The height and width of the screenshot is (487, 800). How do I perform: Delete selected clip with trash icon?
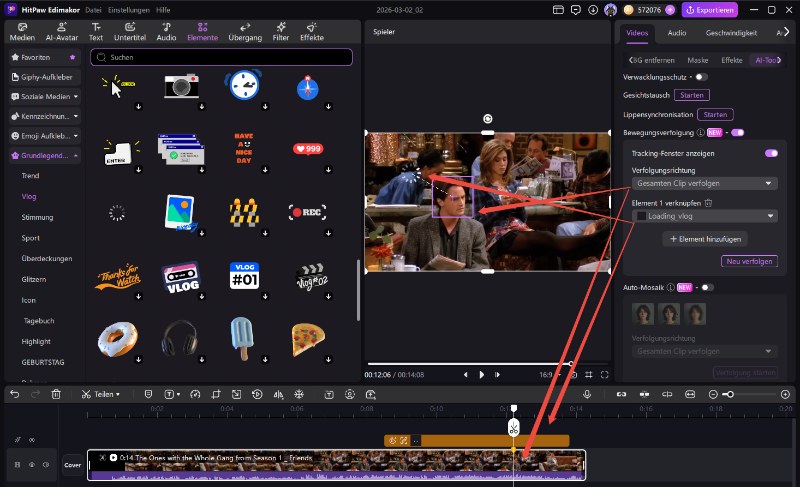pyautogui.click(x=56, y=394)
